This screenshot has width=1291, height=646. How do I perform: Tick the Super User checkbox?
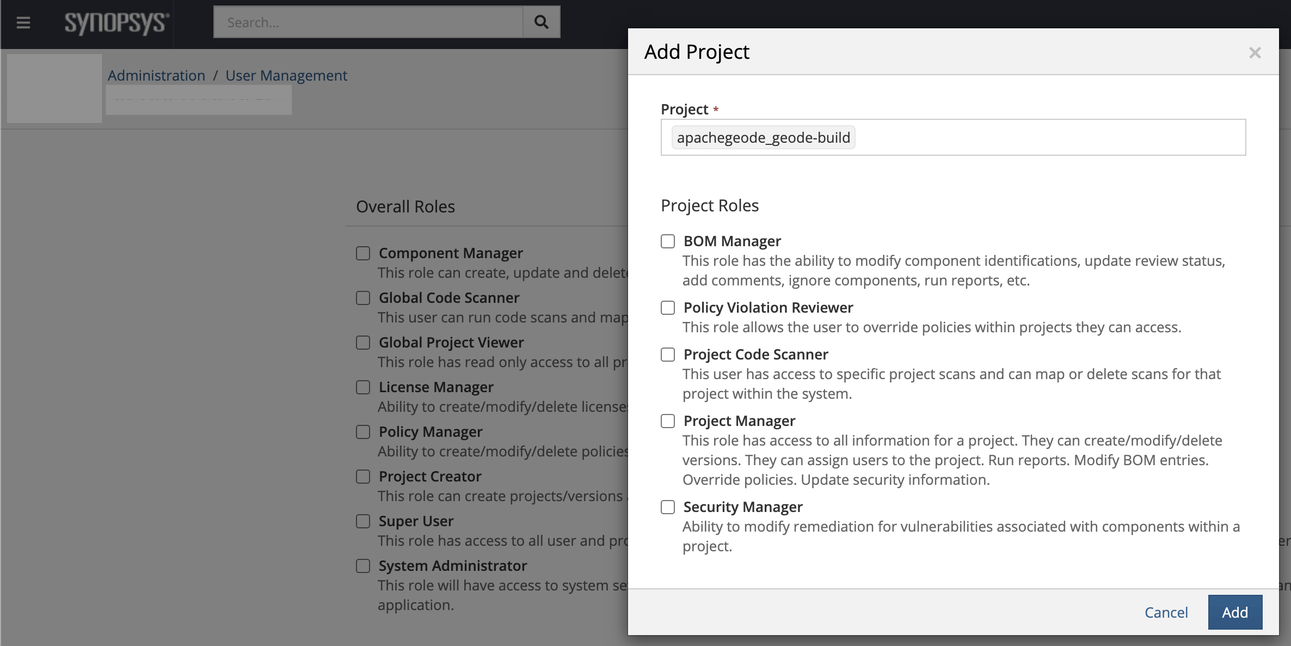click(363, 521)
